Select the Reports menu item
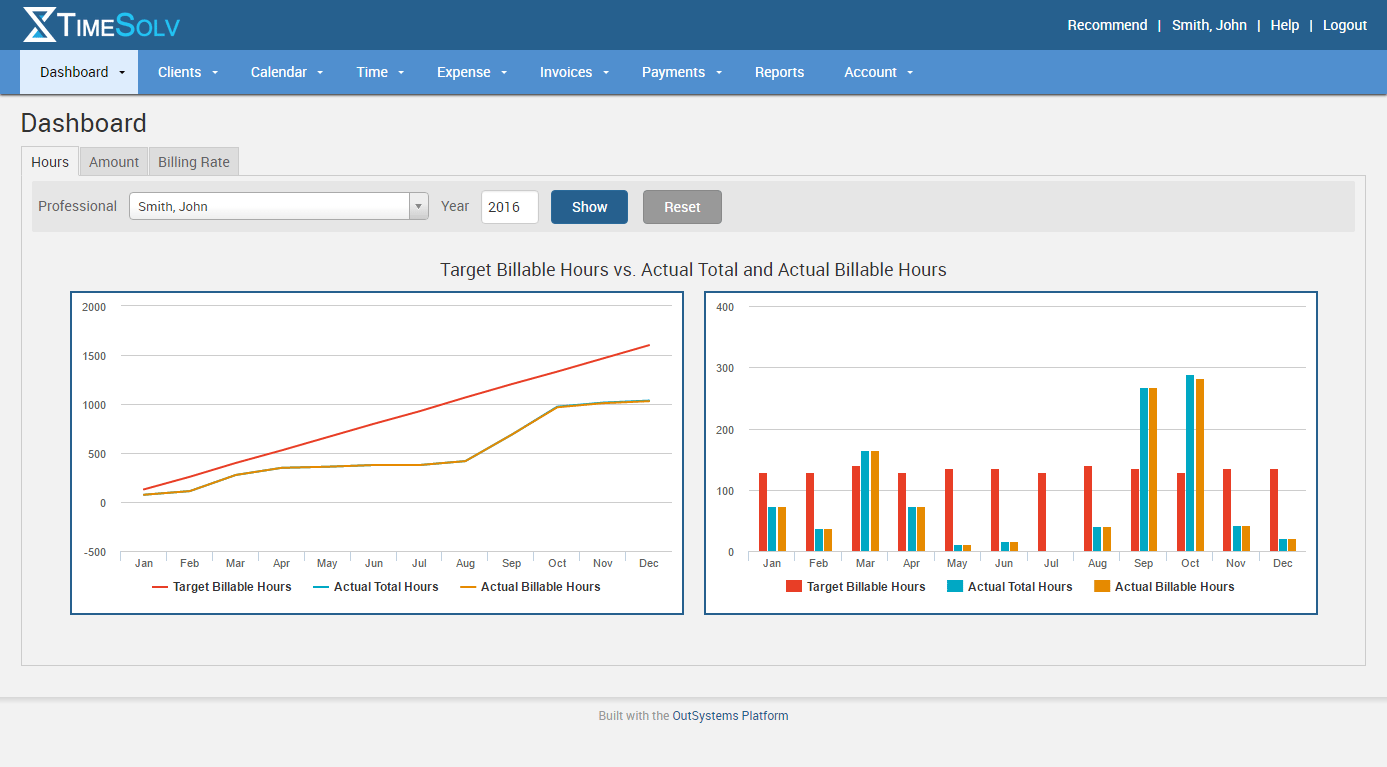Viewport: 1387px width, 767px height. pos(779,72)
